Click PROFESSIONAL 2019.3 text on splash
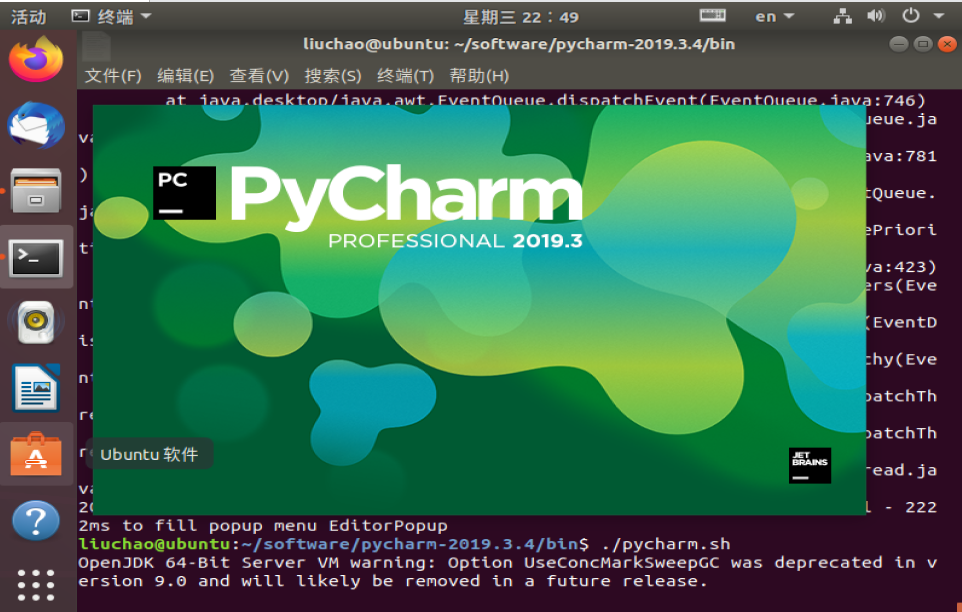 [x=455, y=240]
